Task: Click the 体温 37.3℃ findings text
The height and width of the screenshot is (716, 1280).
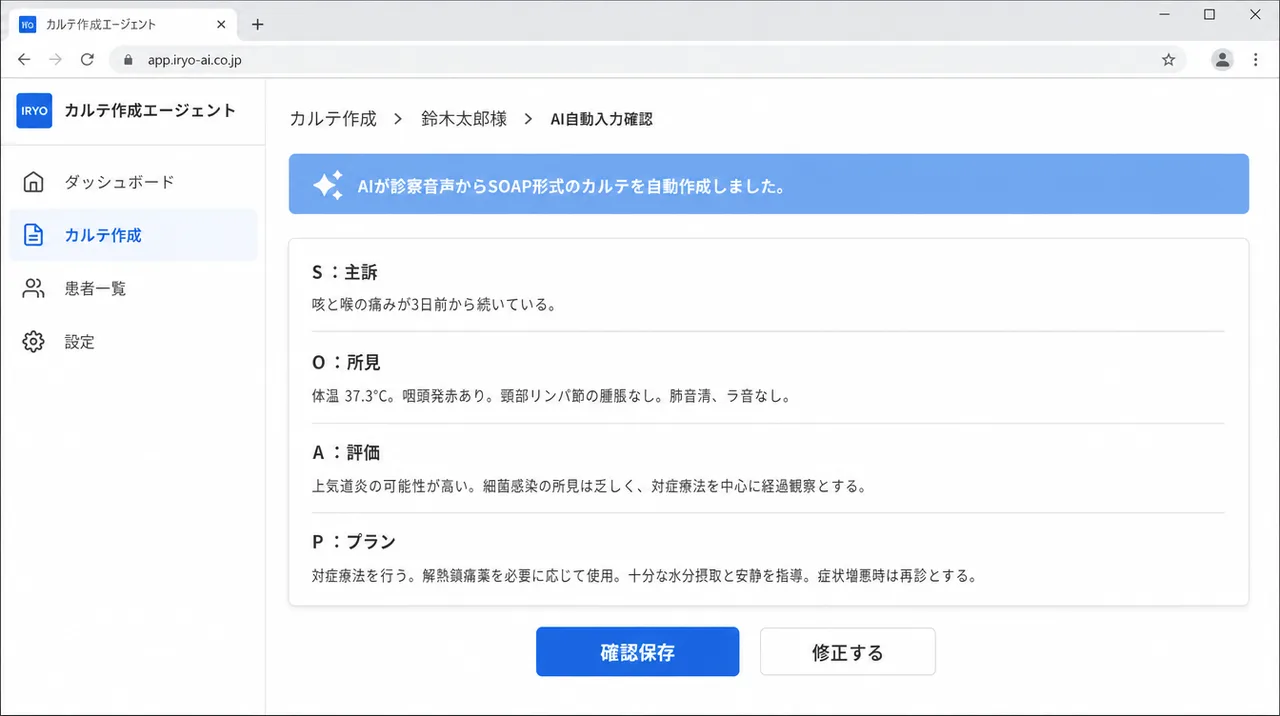Action: (552, 396)
